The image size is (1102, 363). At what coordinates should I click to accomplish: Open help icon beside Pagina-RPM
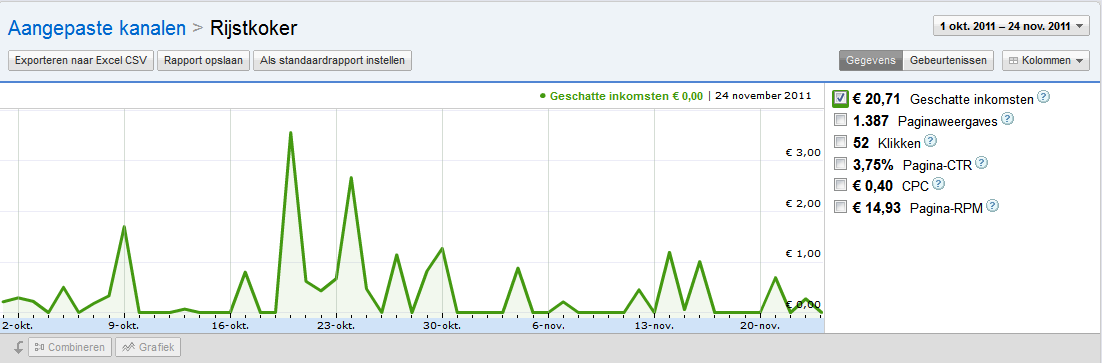click(992, 206)
